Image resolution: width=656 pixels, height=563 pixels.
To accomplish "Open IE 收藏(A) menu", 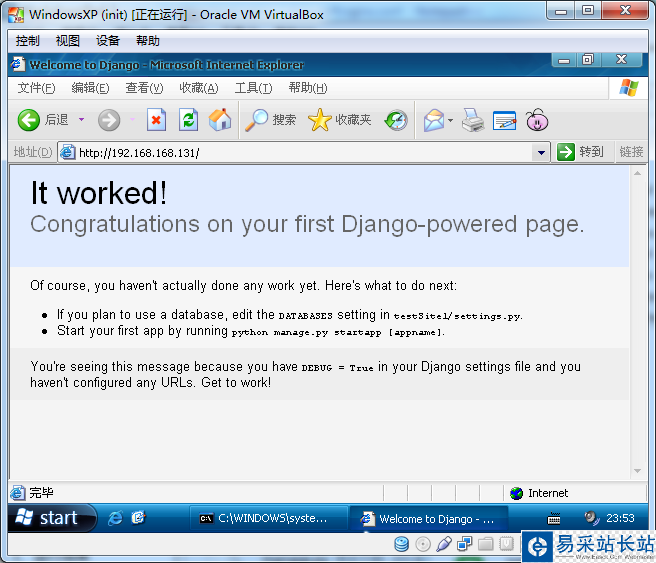I will (199, 88).
